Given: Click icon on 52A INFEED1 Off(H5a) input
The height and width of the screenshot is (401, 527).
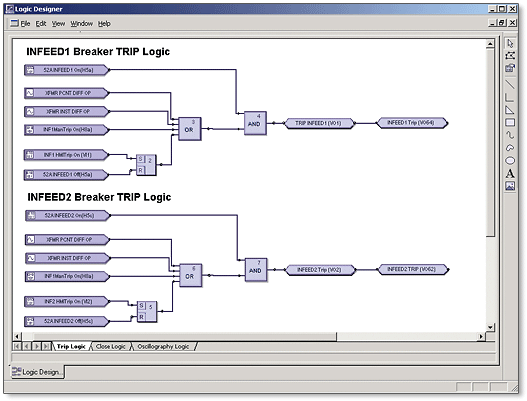Looking at the screenshot, I should click(30, 174).
